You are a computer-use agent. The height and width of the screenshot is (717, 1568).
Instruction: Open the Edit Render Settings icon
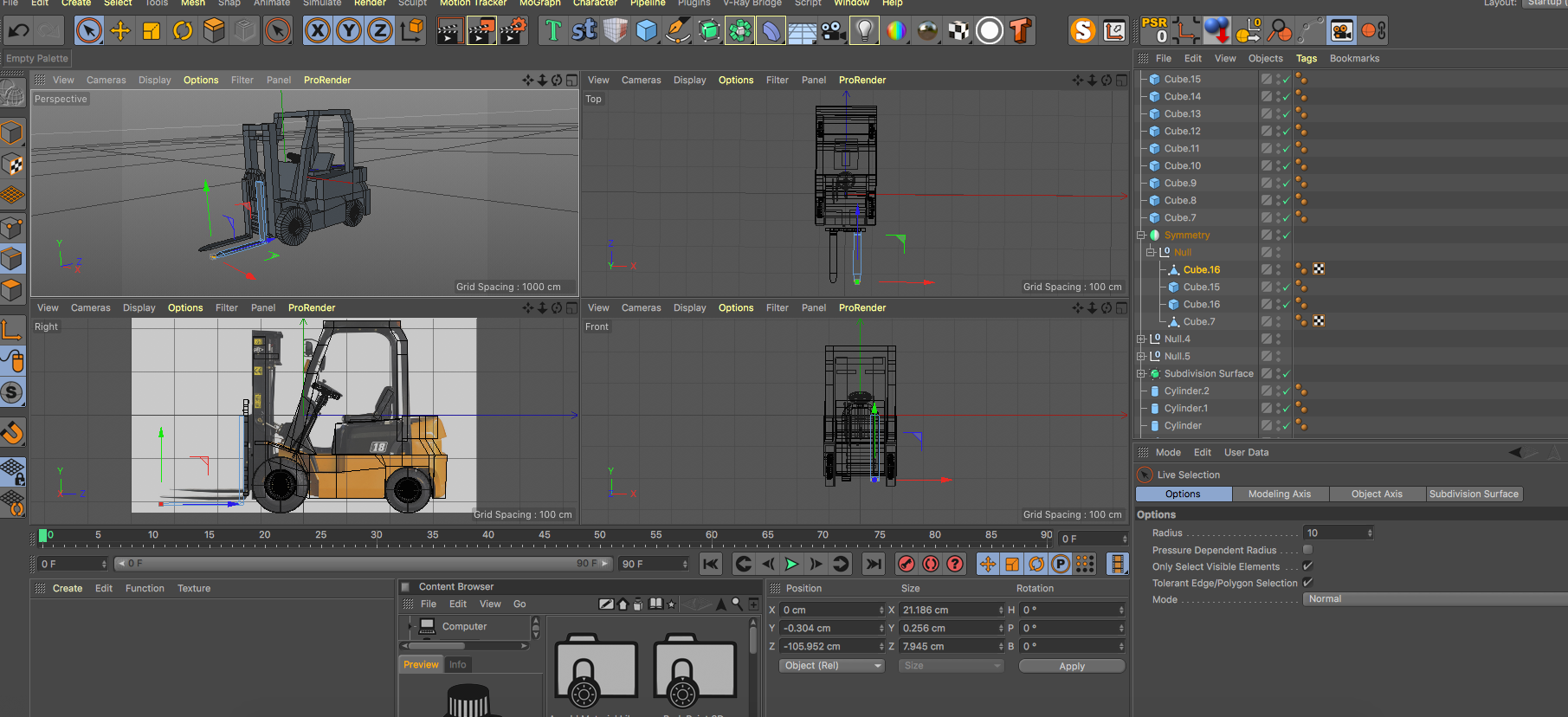pyautogui.click(x=513, y=31)
